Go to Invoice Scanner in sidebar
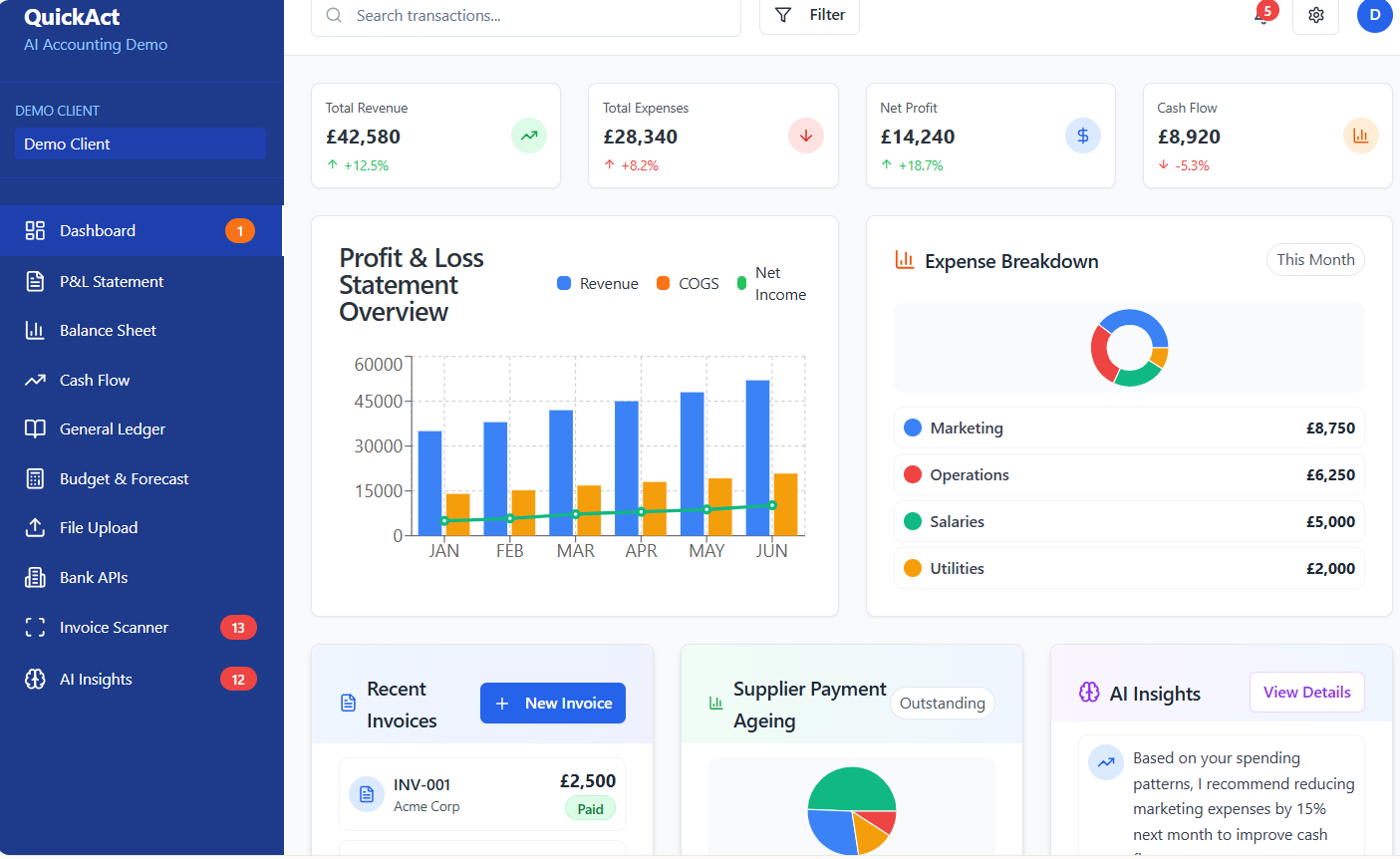 point(114,628)
